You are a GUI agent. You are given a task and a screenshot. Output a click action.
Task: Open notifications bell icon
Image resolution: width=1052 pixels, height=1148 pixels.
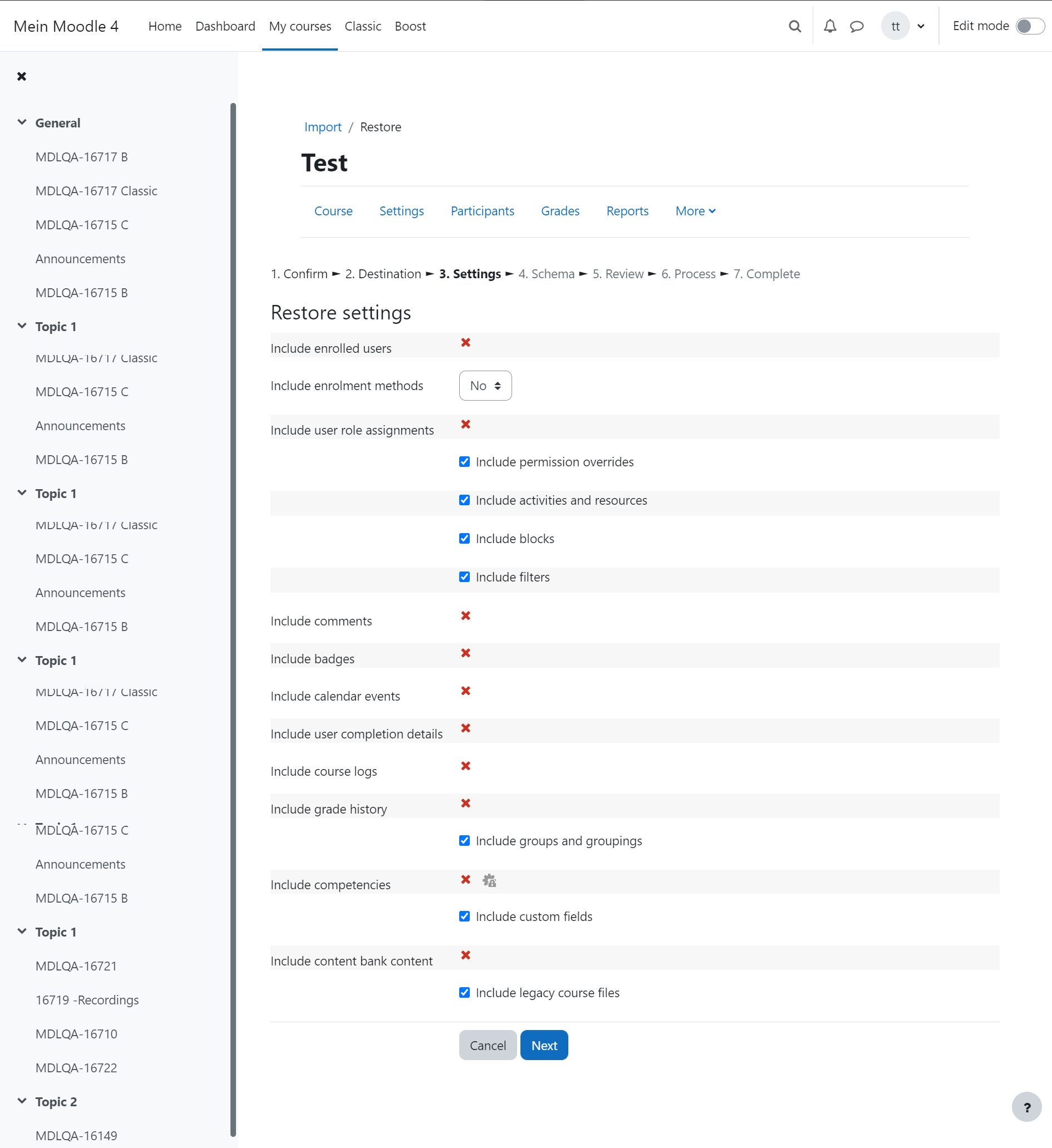tap(830, 26)
